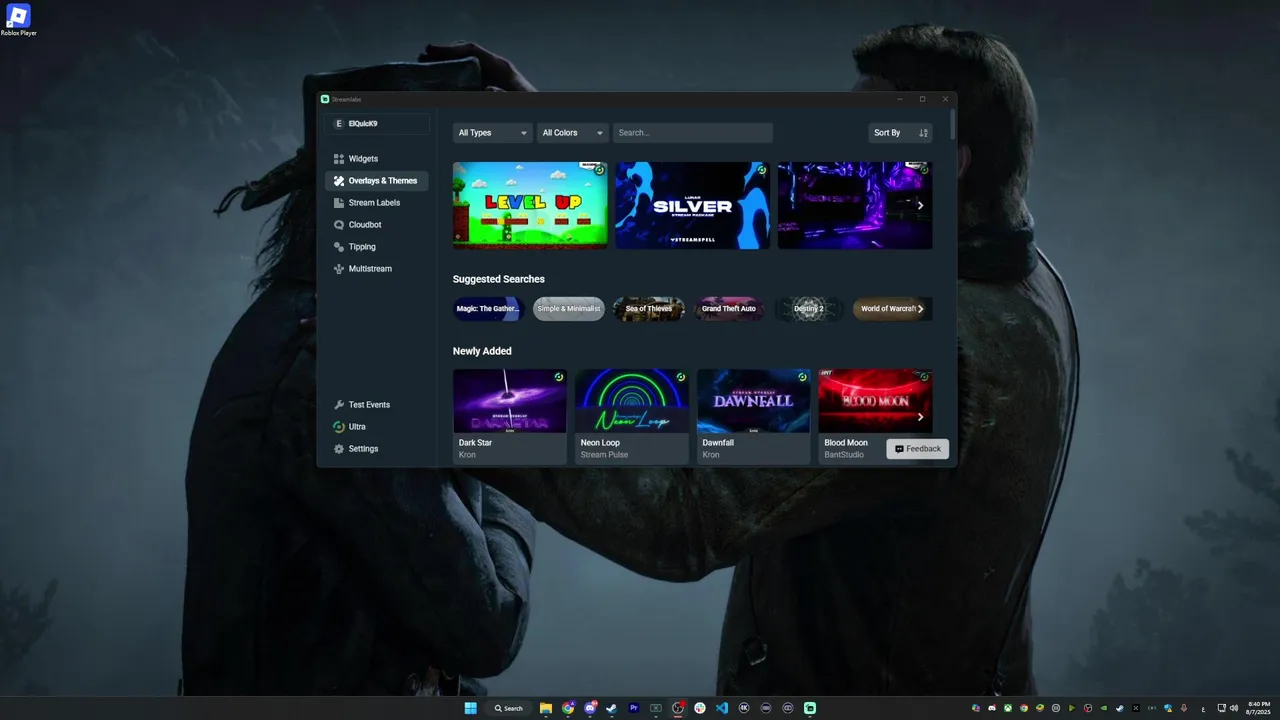Open Slack from the taskbar
Screen dimensions: 1280x720
click(x=700, y=708)
